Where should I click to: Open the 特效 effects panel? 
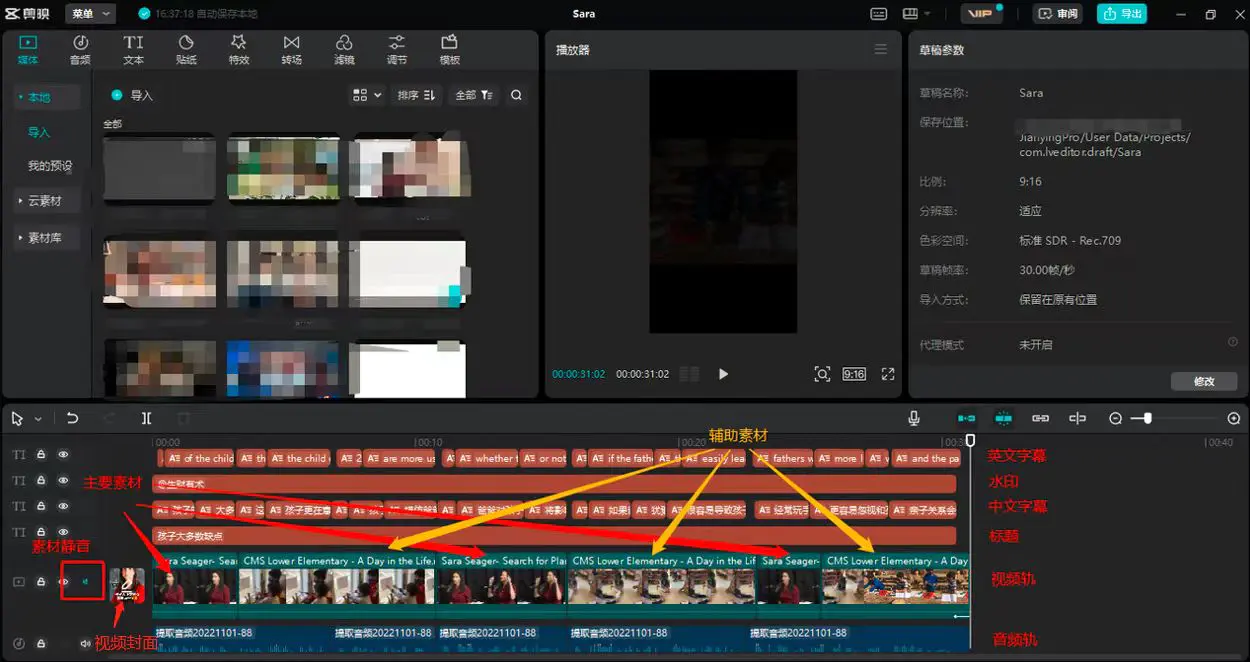(238, 49)
